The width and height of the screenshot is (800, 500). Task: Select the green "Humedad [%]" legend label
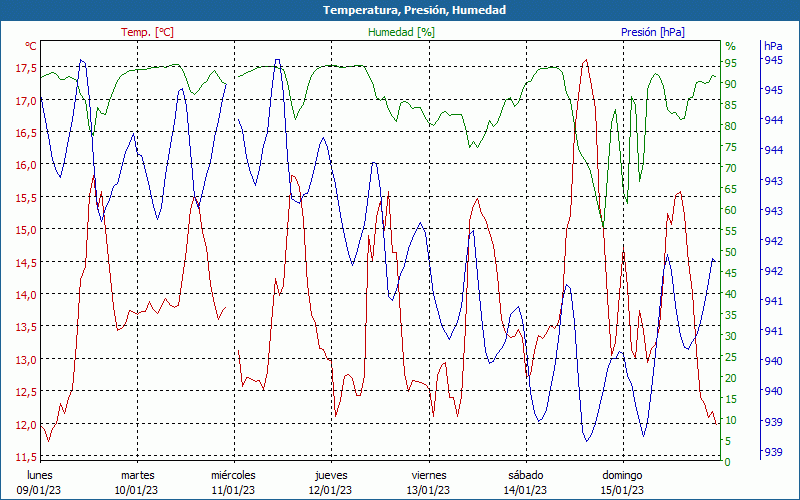click(402, 32)
